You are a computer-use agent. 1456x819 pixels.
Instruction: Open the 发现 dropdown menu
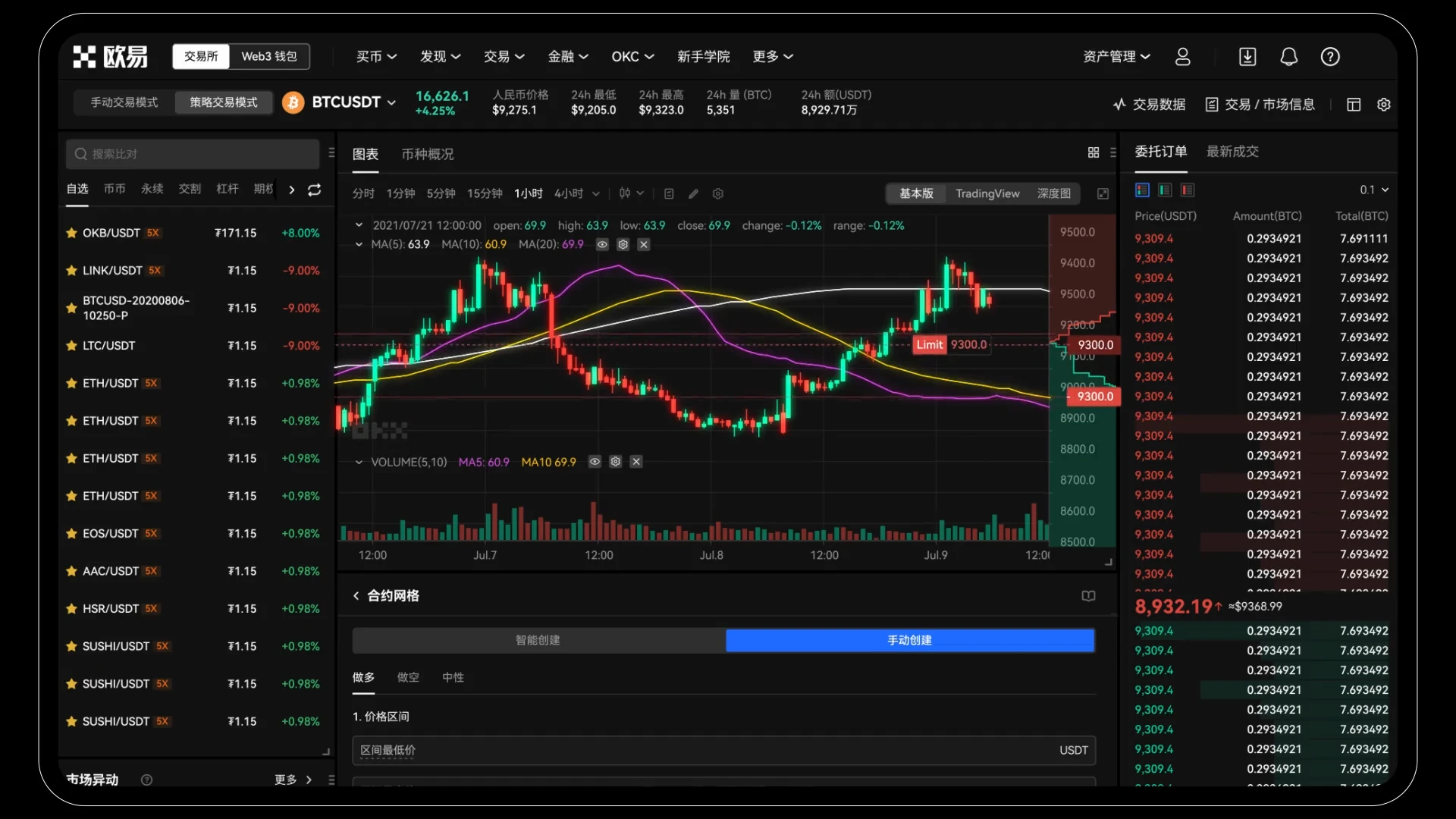[441, 57]
